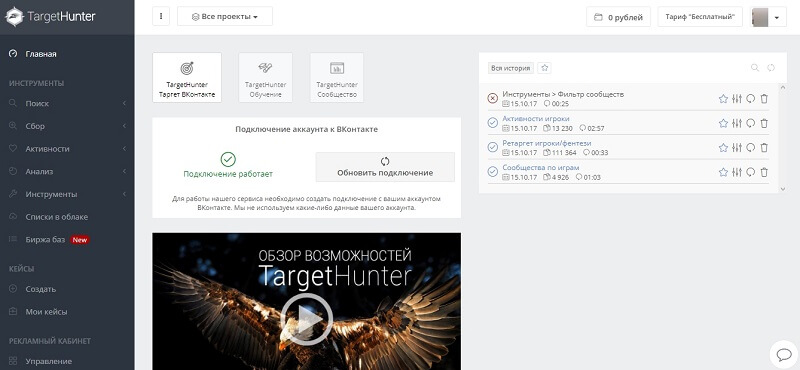
Task: Star the Фильтр сообществ entry
Action: pos(723,98)
